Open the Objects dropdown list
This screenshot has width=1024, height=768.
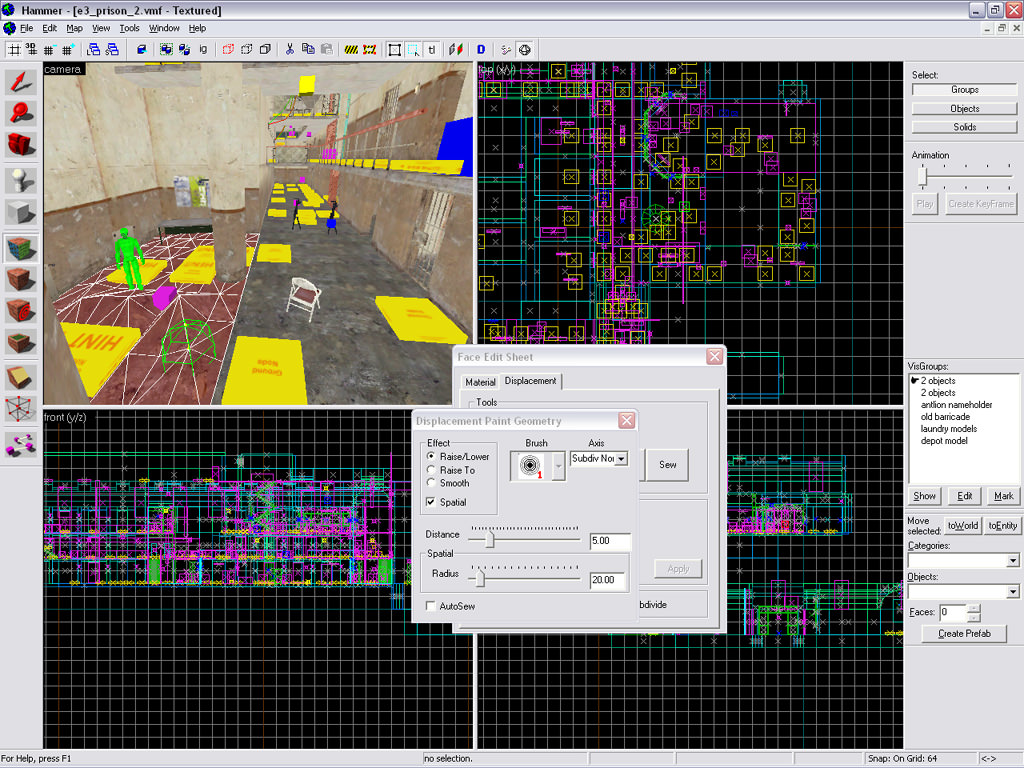(1012, 592)
